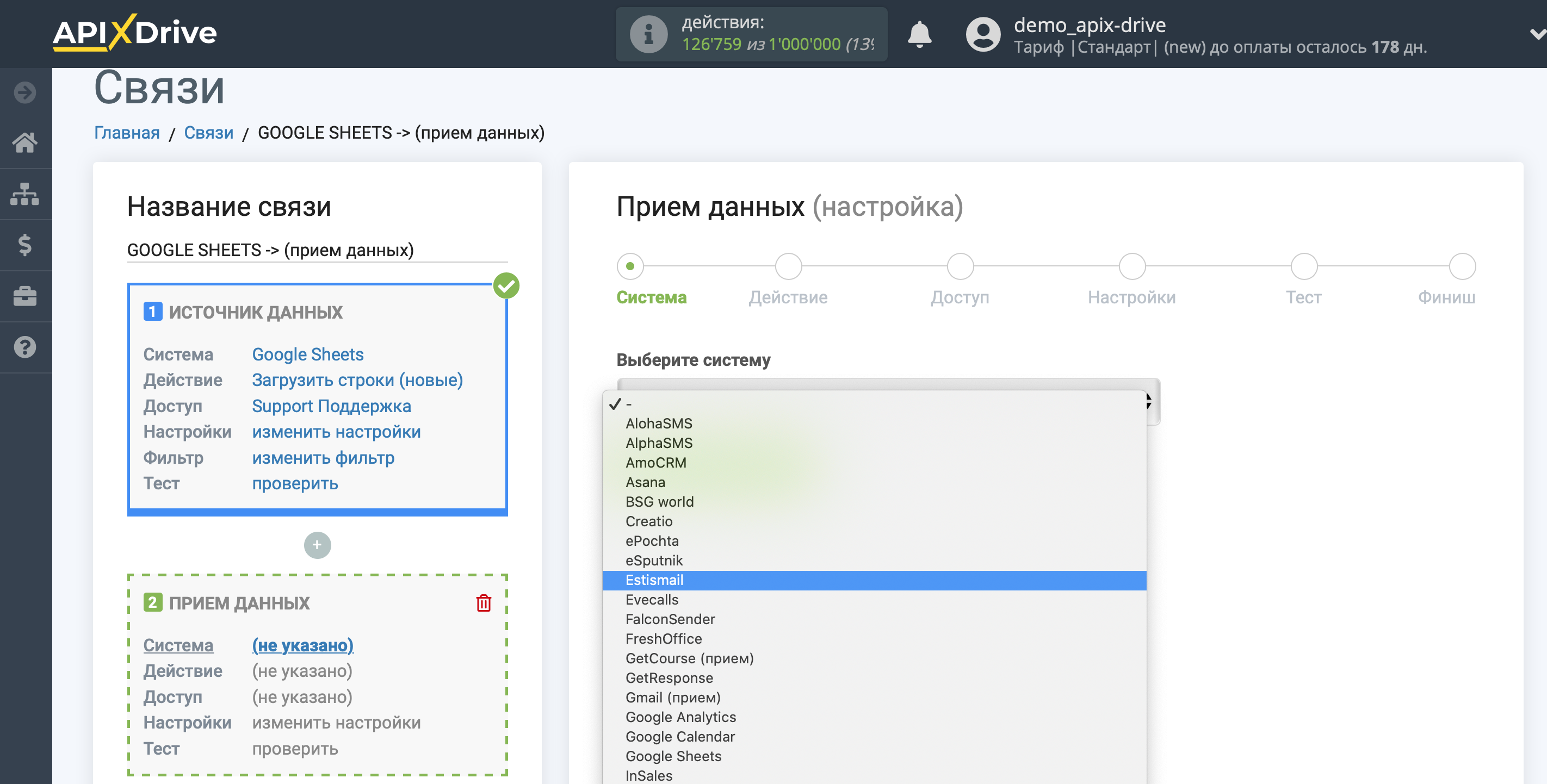Click проверить in the data source block
This screenshot has width=1547, height=784.
click(295, 483)
